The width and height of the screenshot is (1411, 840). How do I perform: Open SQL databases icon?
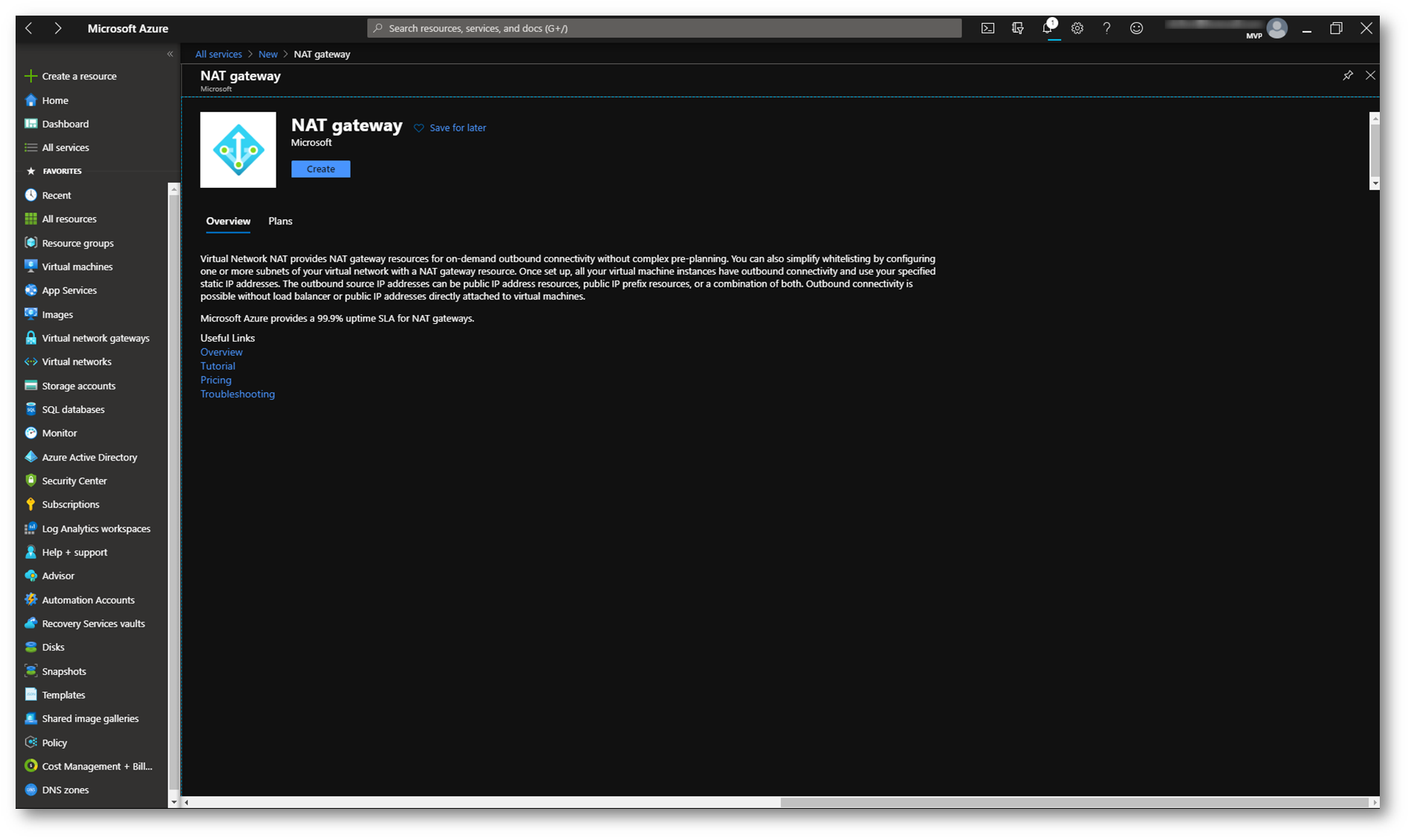coord(30,409)
